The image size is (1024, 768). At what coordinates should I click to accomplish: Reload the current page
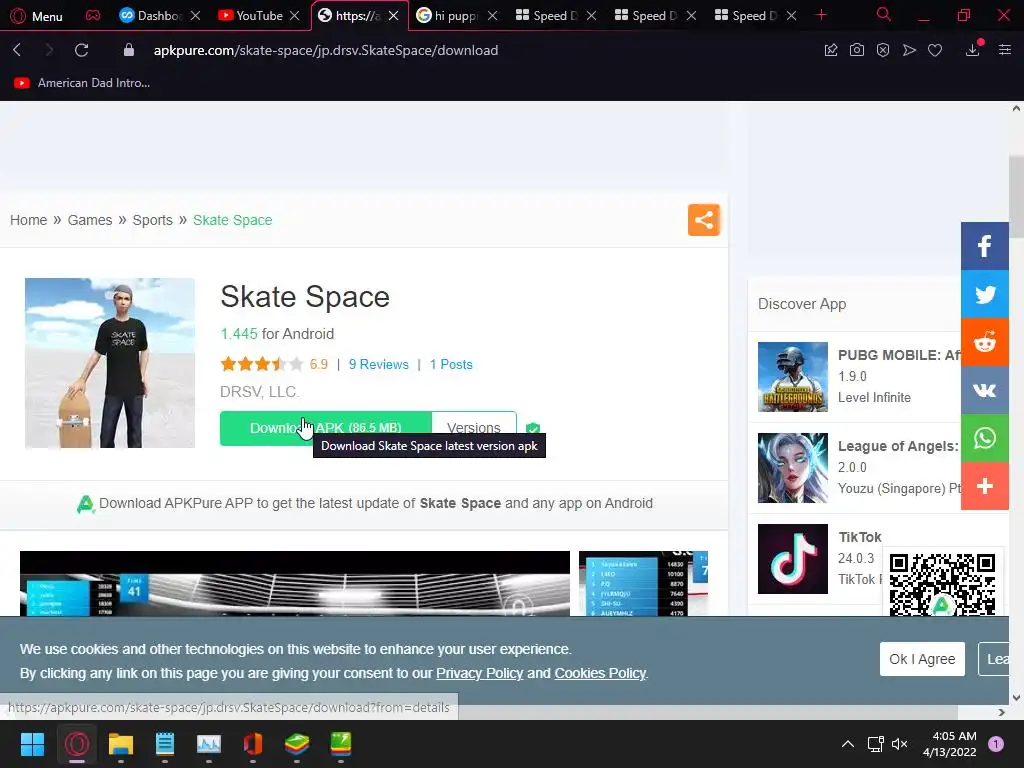(82, 50)
